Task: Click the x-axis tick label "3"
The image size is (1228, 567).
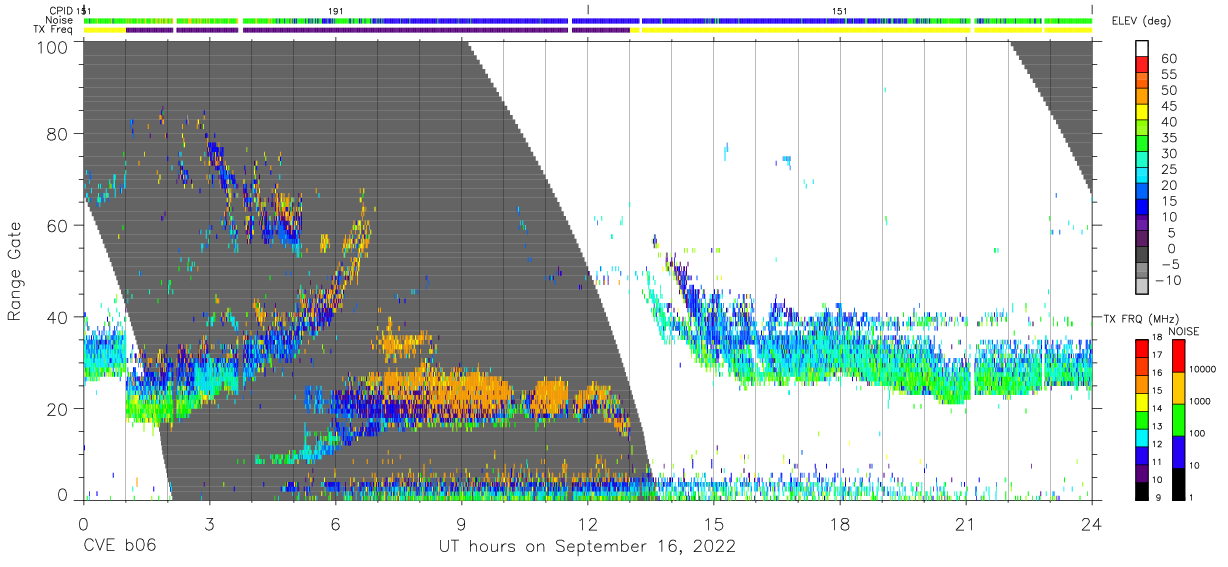Action: [x=209, y=523]
